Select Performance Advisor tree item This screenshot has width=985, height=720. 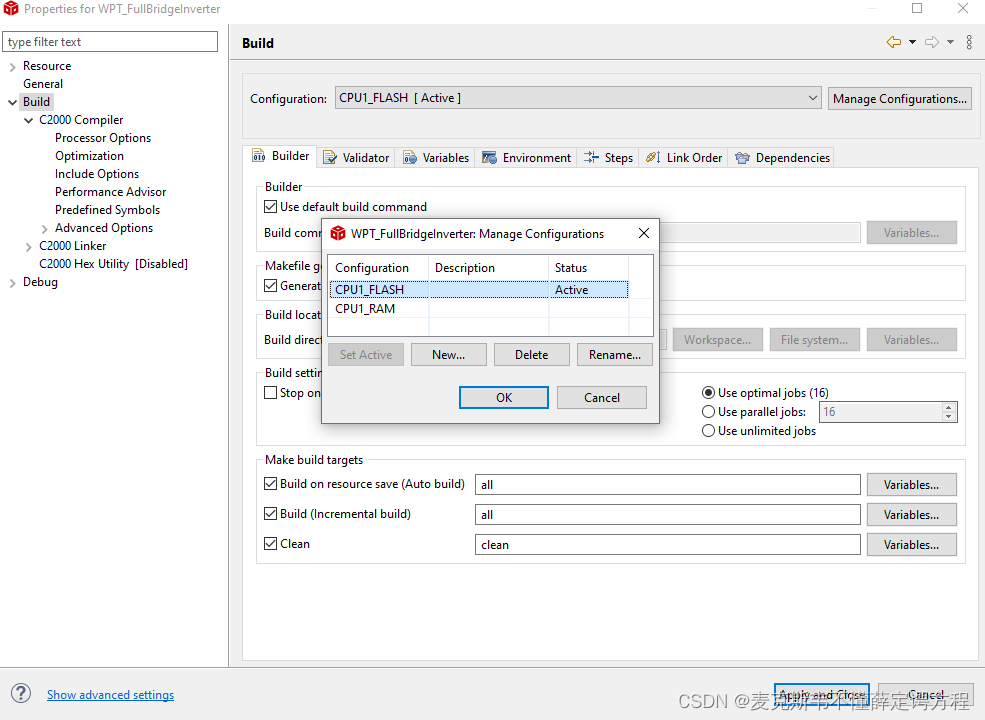111,192
